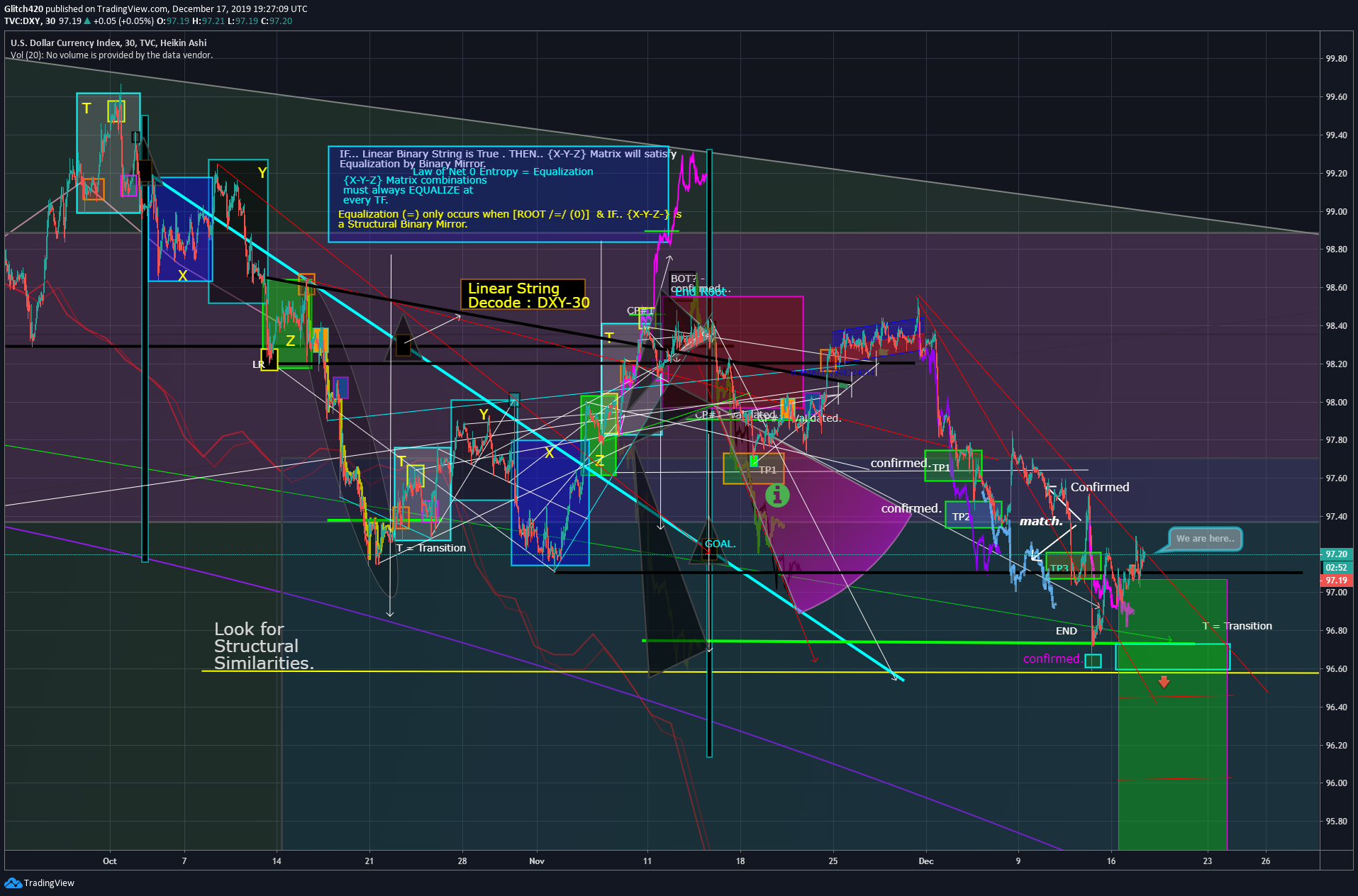Click the current price tag 97.20
This screenshot has width=1358, height=896.
pyautogui.click(x=1336, y=554)
